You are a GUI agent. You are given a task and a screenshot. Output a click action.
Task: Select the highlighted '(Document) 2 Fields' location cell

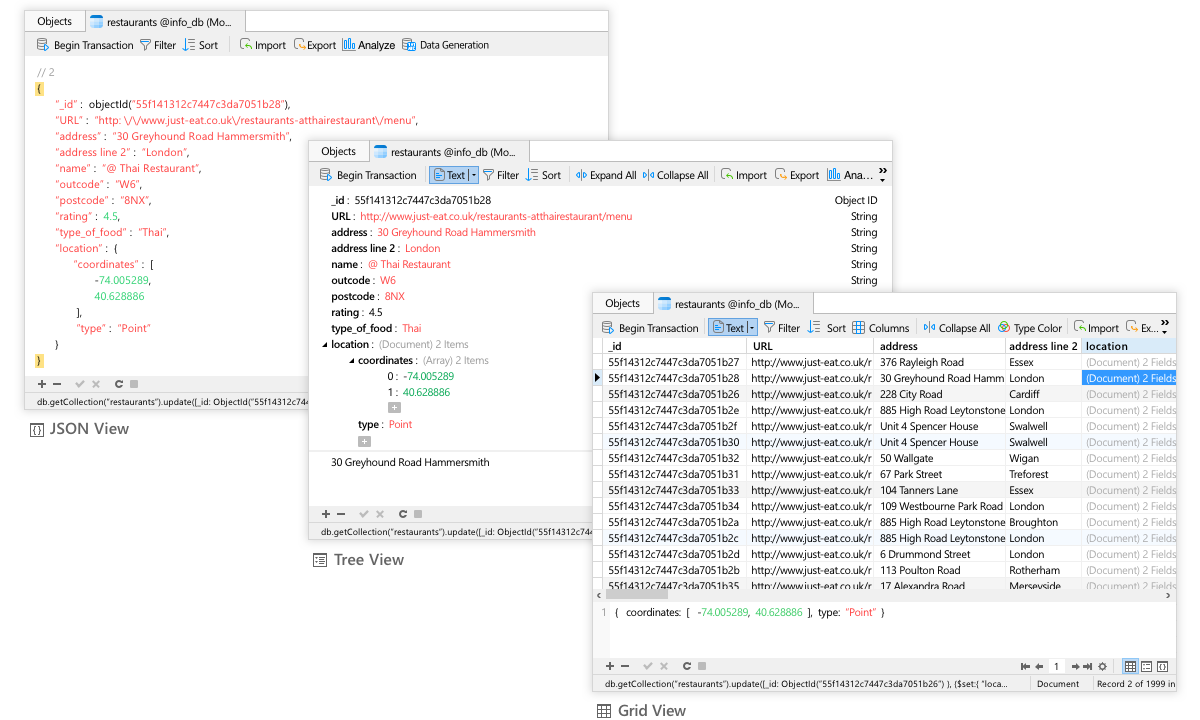pyautogui.click(x=1129, y=378)
